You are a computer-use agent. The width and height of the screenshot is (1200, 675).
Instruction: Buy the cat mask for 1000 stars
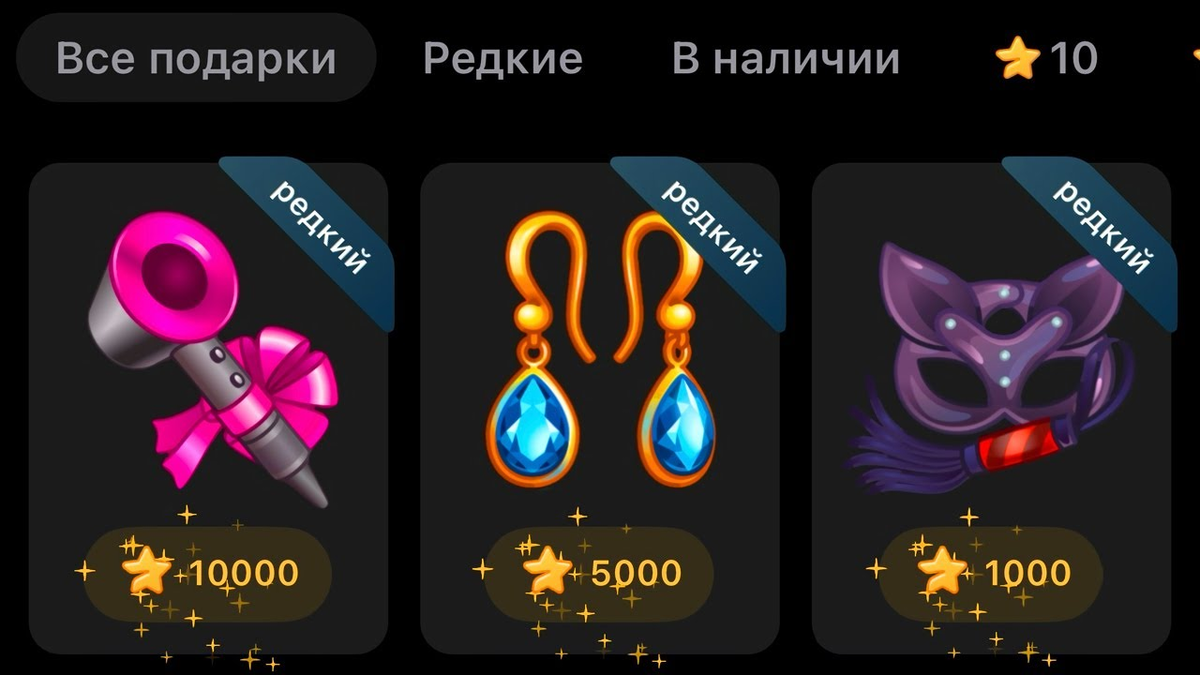click(991, 572)
